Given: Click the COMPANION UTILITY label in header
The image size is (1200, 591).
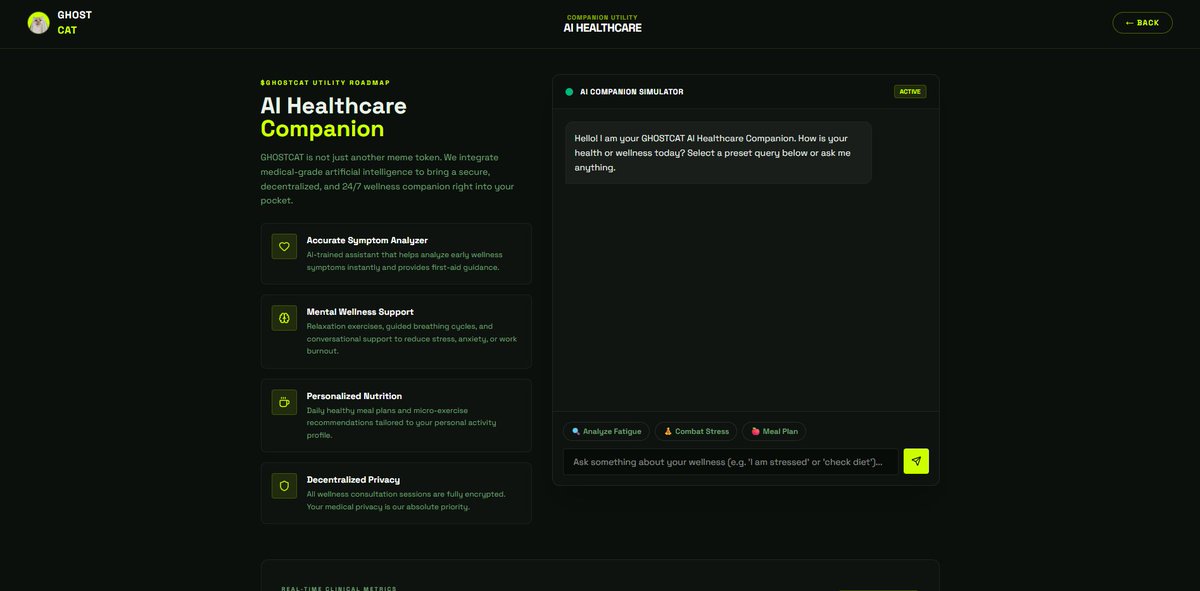Looking at the screenshot, I should pos(602,17).
